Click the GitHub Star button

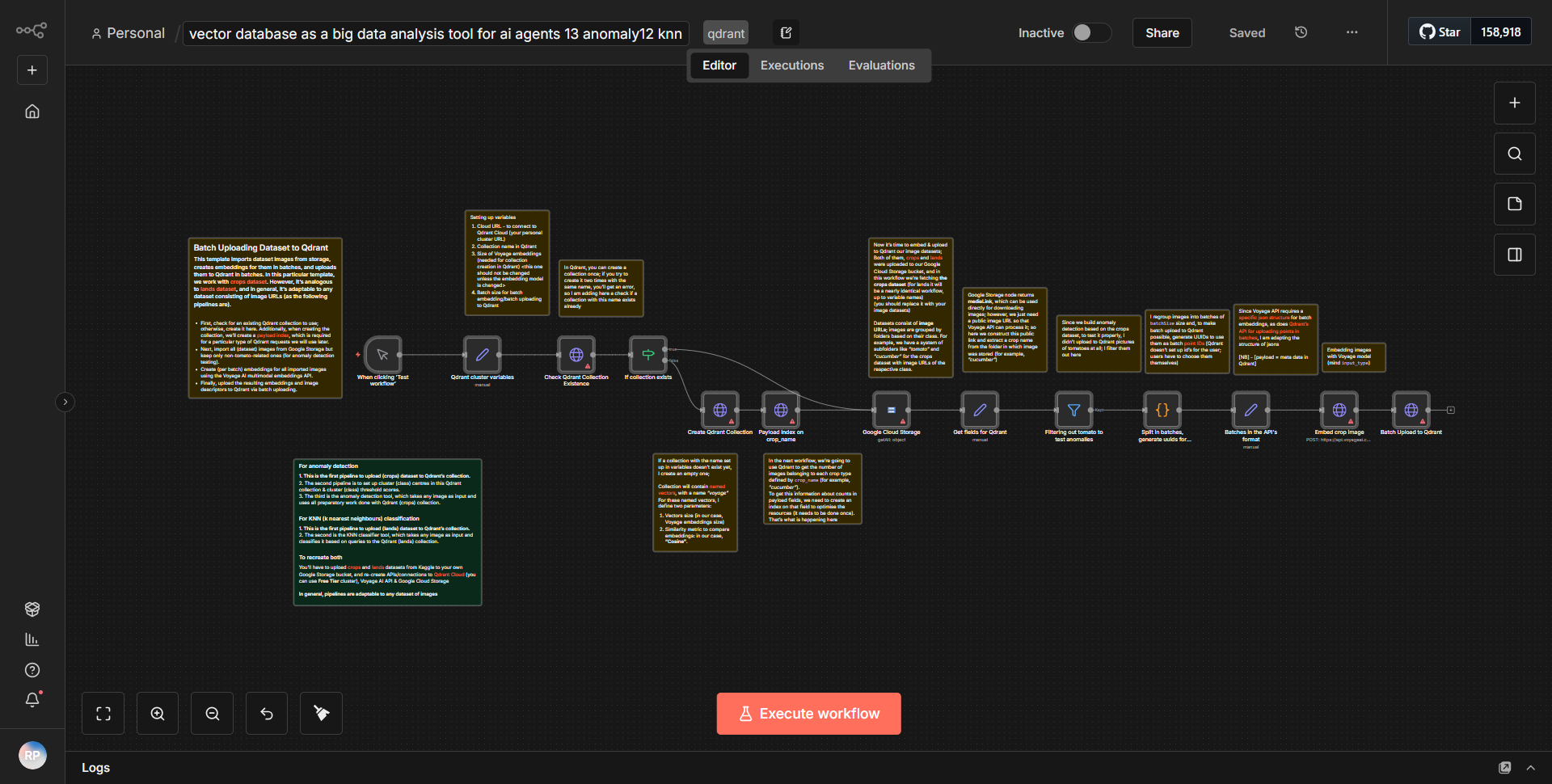point(1440,32)
